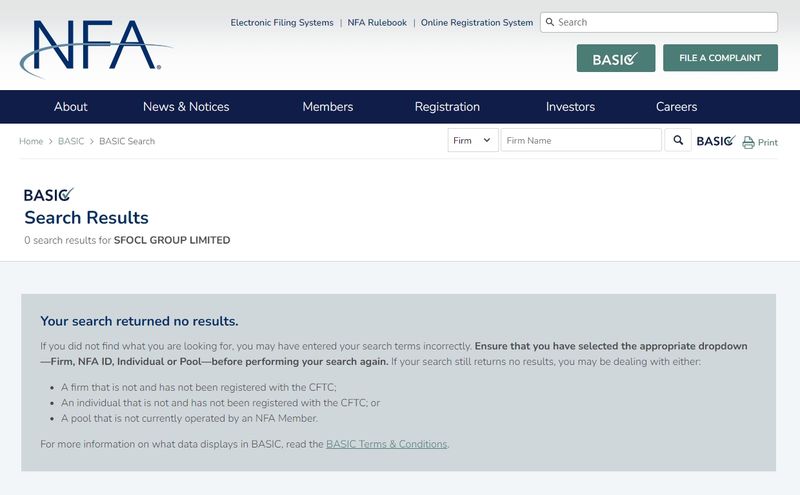Click bullet 'An individual that is not' registered
The height and width of the screenshot is (495, 800).
220,403
